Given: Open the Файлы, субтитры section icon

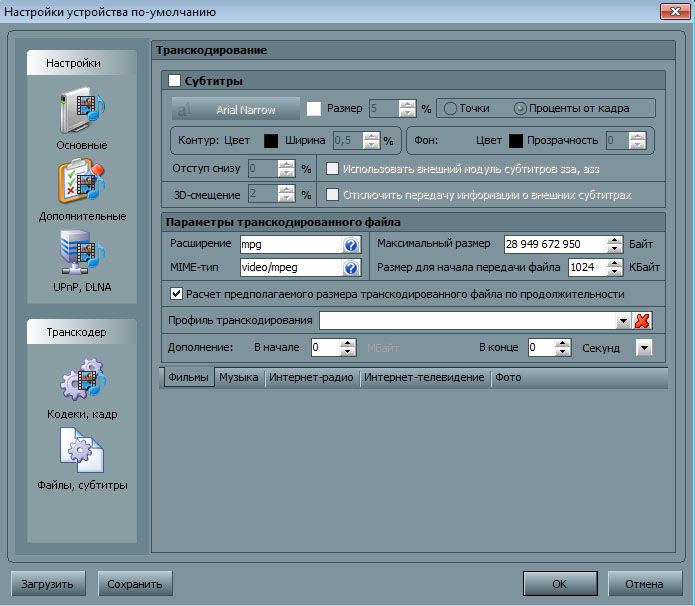Looking at the screenshot, I should [x=81, y=452].
